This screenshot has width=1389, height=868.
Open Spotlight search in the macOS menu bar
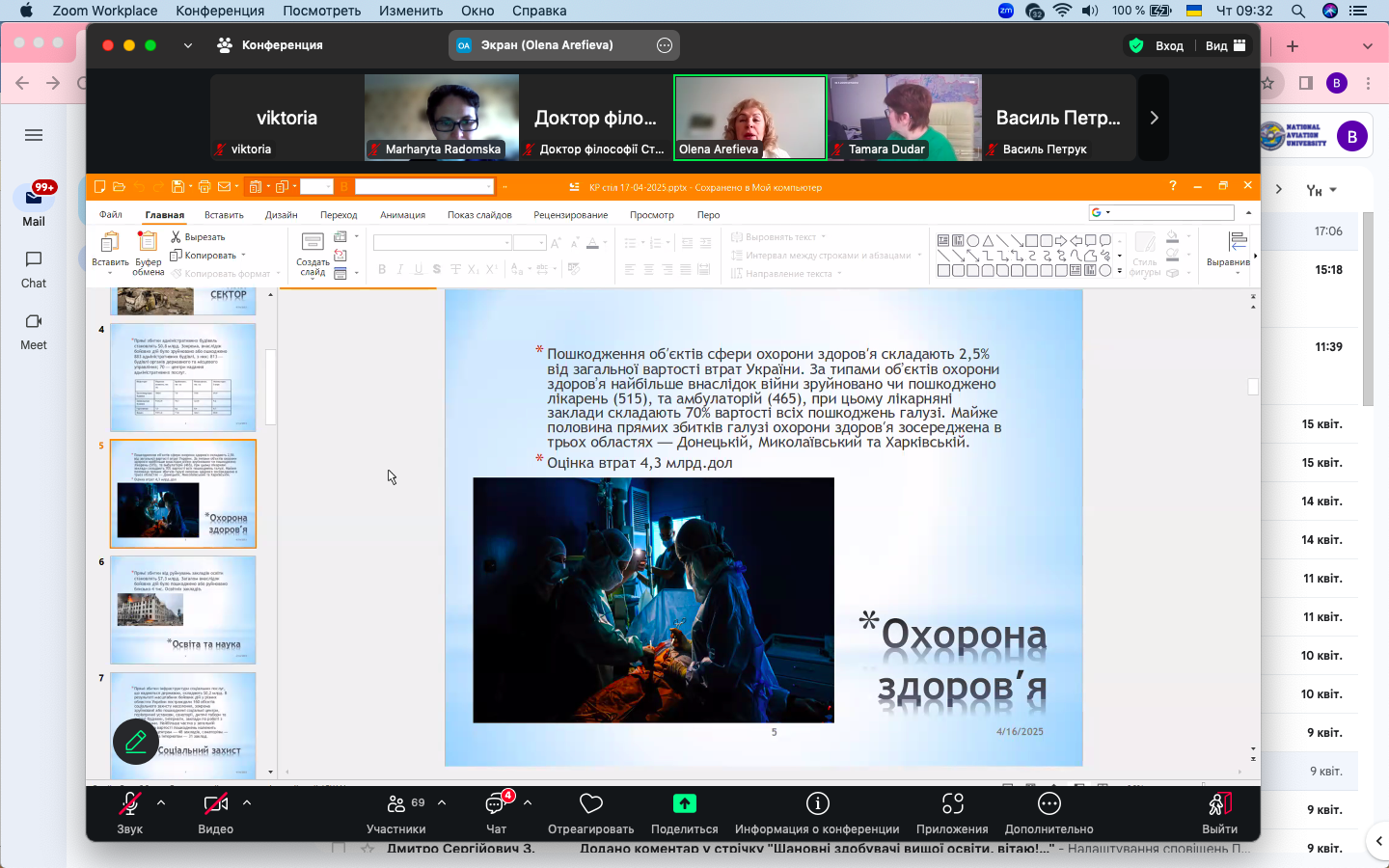pos(1298,11)
